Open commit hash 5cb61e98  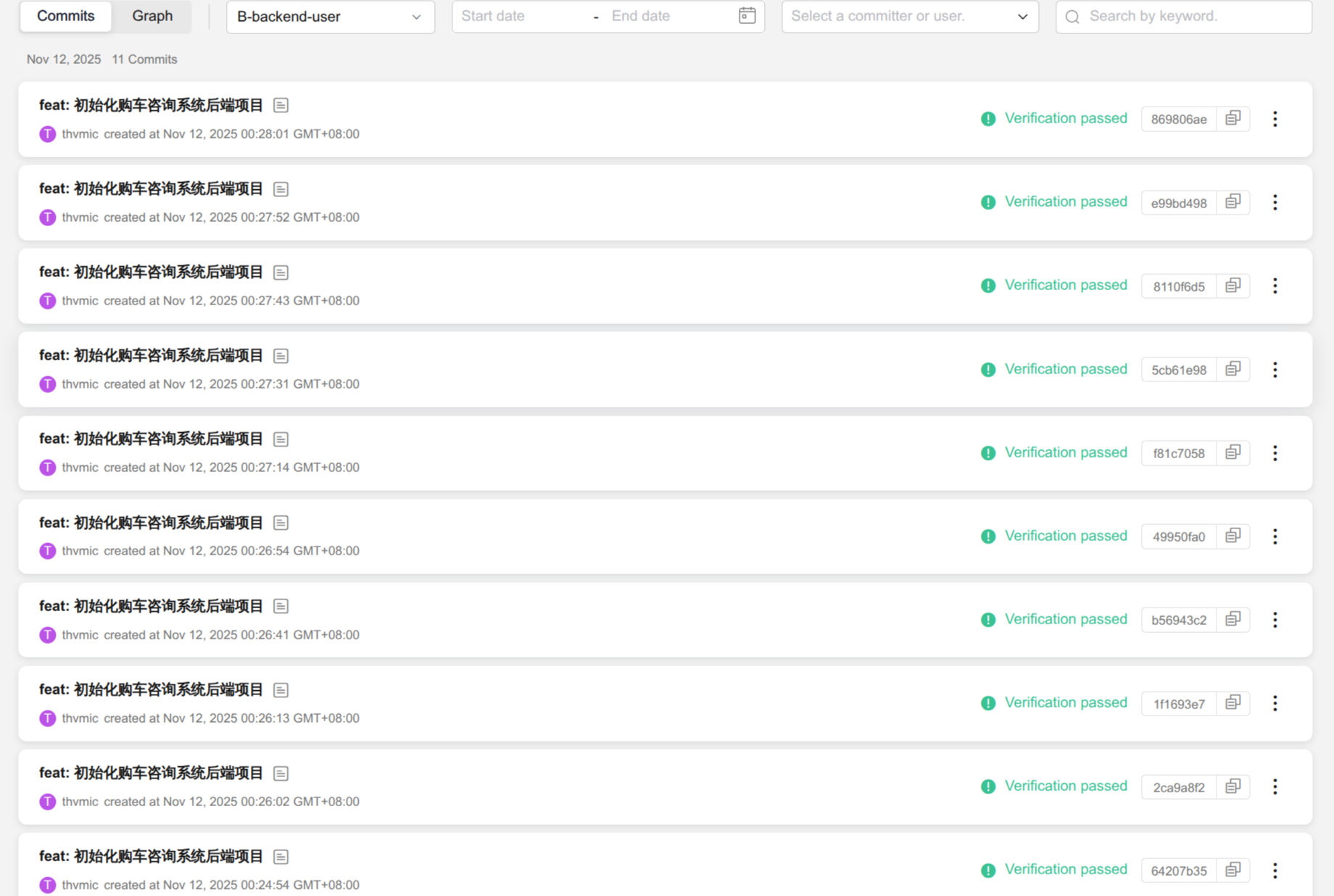click(1179, 370)
